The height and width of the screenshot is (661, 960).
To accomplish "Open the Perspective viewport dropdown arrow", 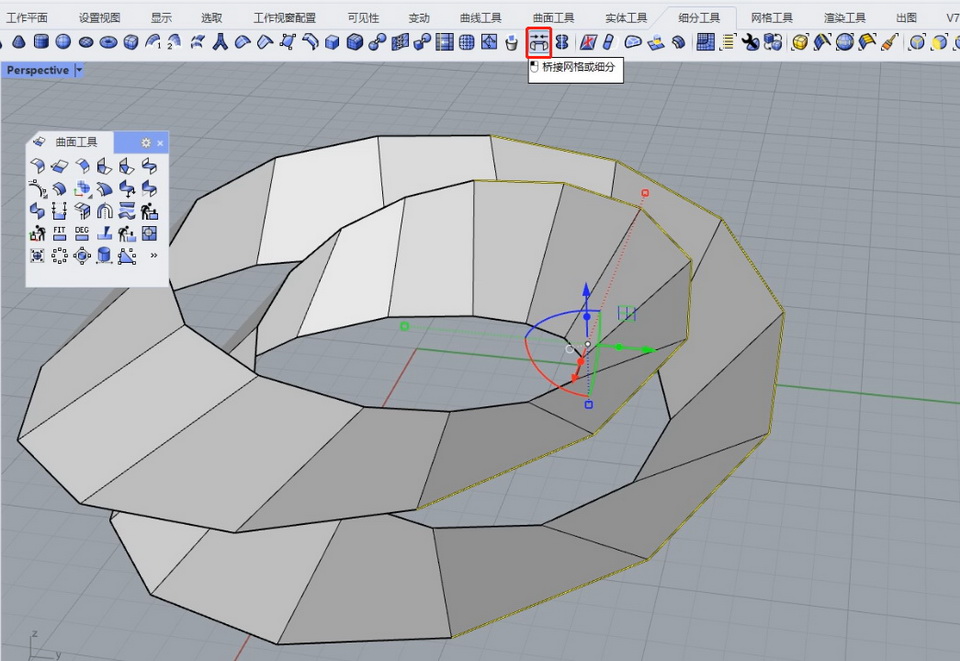I will pyautogui.click(x=80, y=70).
